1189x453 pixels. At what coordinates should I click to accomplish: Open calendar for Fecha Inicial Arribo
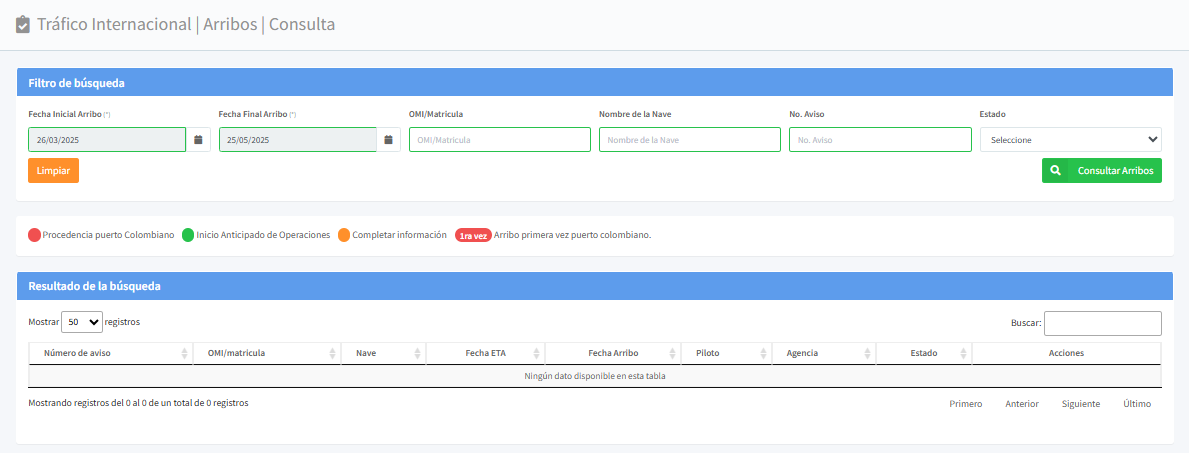click(x=198, y=140)
